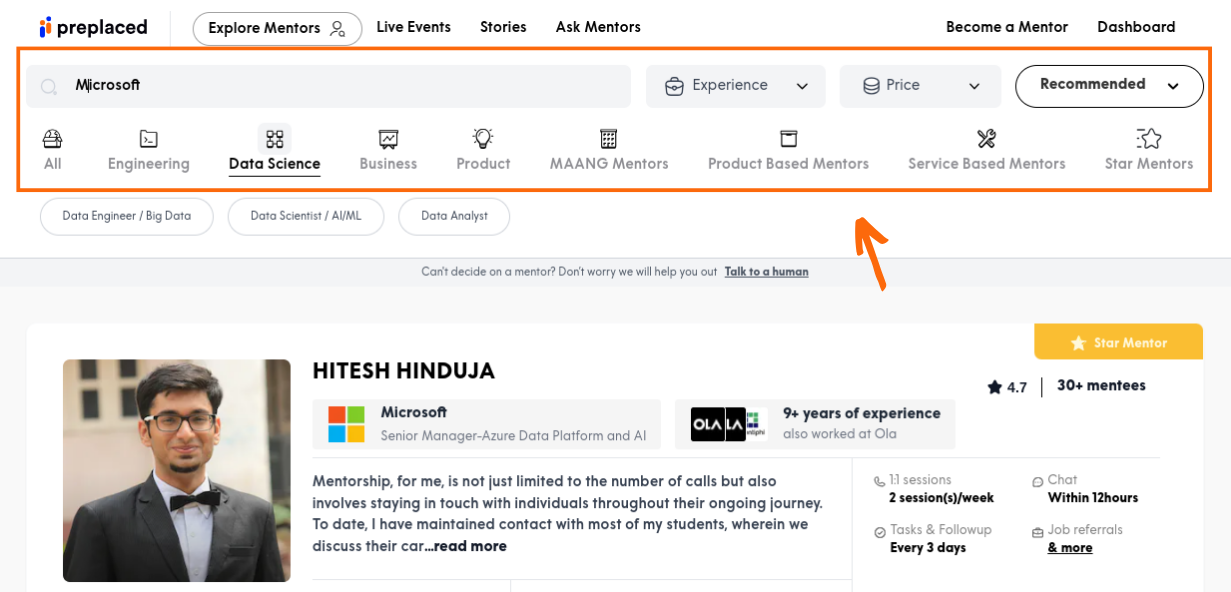Open Stories menu item
The width and height of the screenshot is (1231, 592).
[503, 27]
